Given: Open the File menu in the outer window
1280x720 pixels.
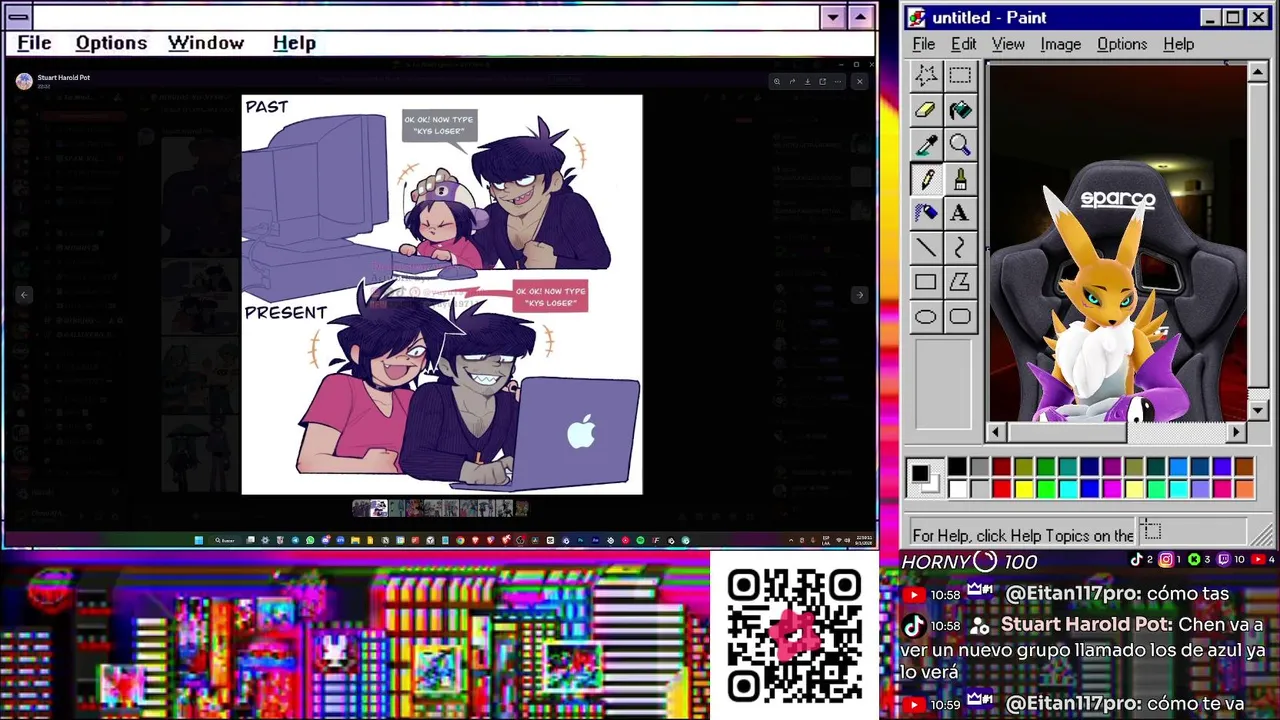Looking at the screenshot, I should pyautogui.click(x=34, y=43).
